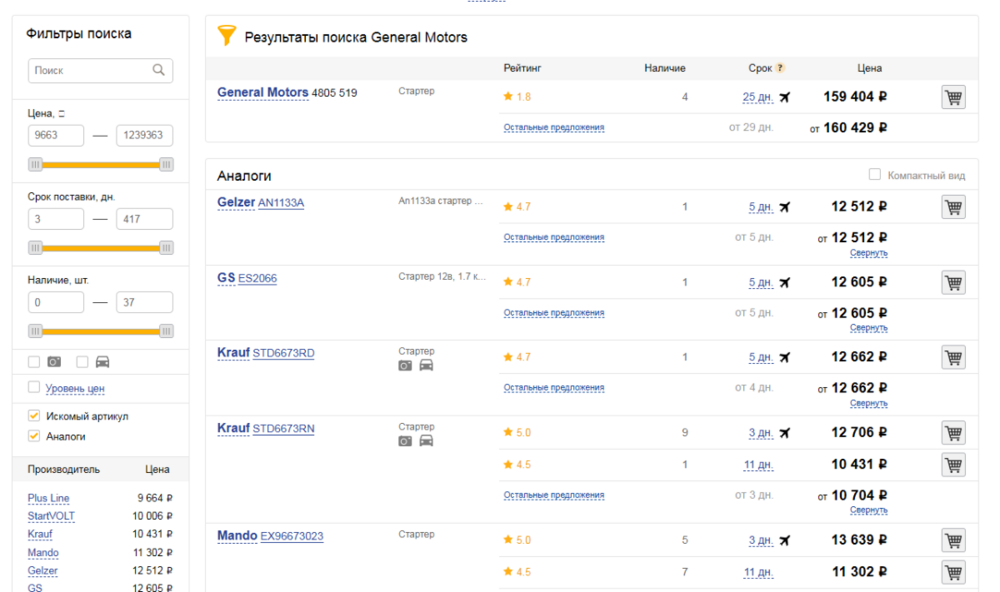Collapse the GS ES2066 offers with Свернуть
1000x592 pixels.
click(869, 328)
